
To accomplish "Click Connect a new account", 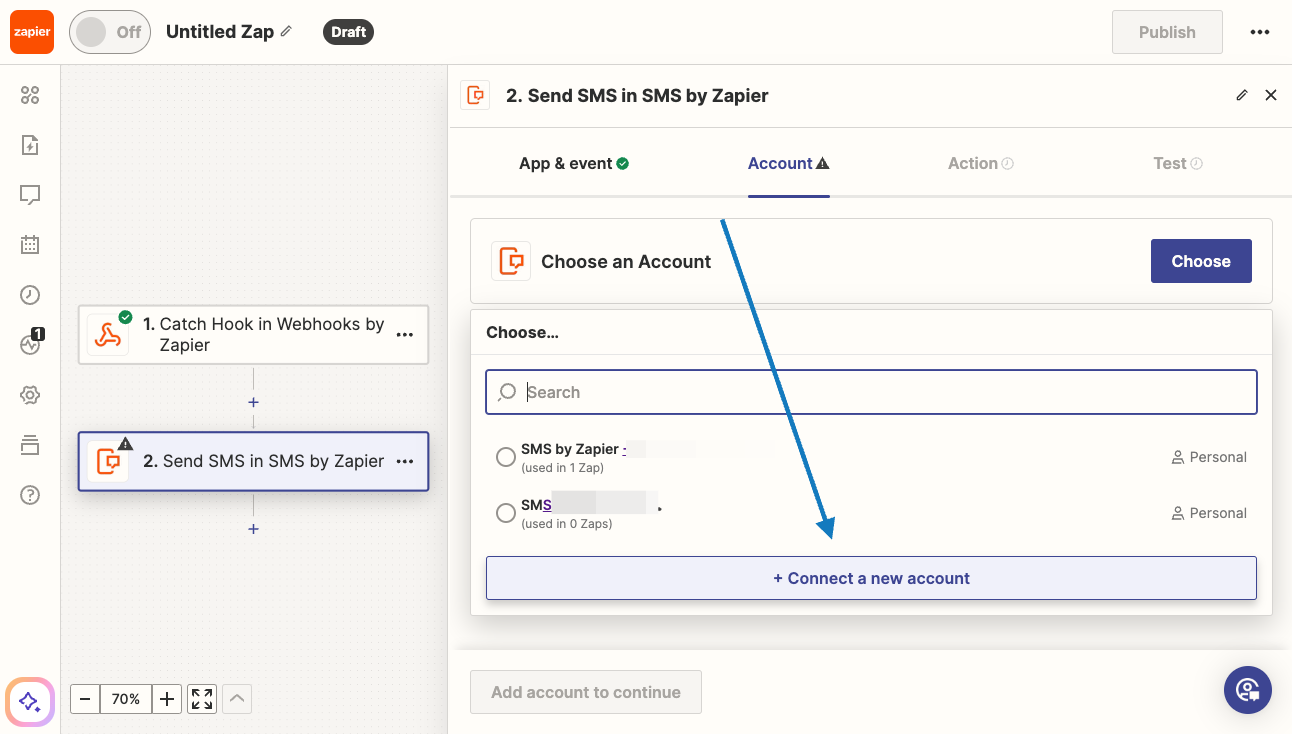I will click(871, 578).
